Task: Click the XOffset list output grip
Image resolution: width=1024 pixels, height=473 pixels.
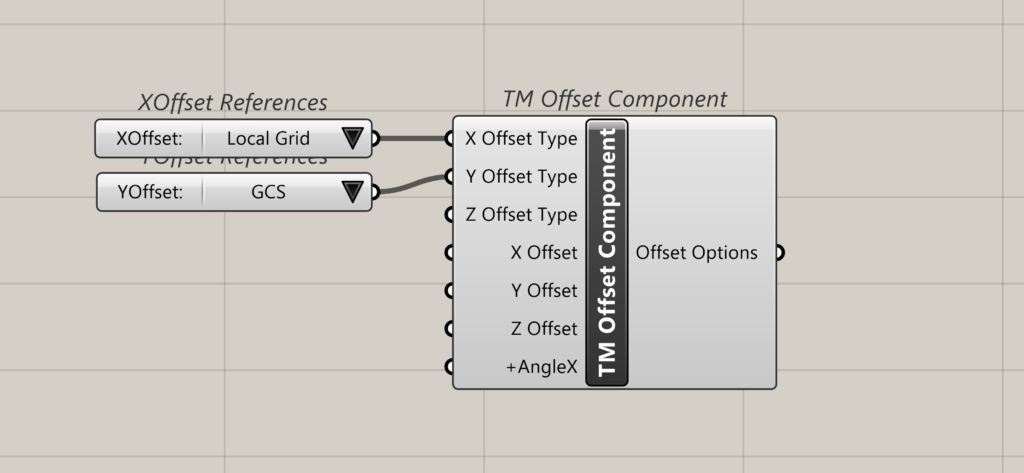Action: (375, 139)
